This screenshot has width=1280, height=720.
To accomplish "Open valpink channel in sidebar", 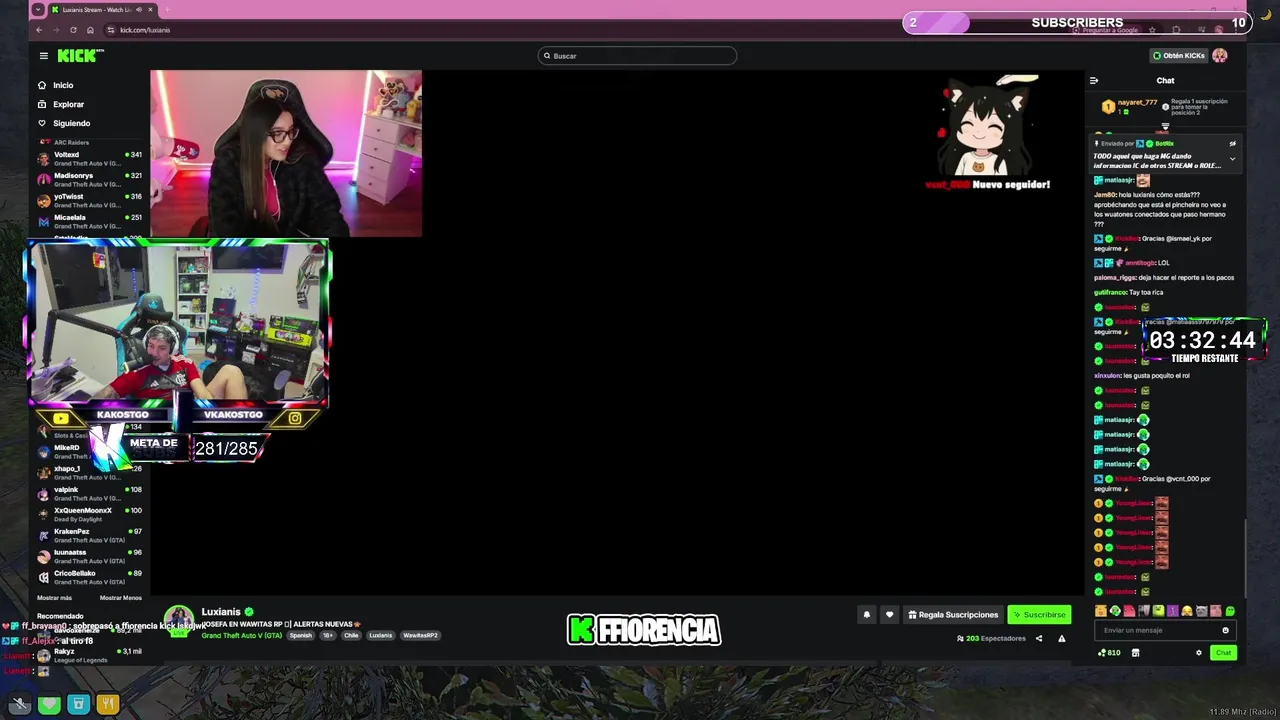I will point(90,493).
